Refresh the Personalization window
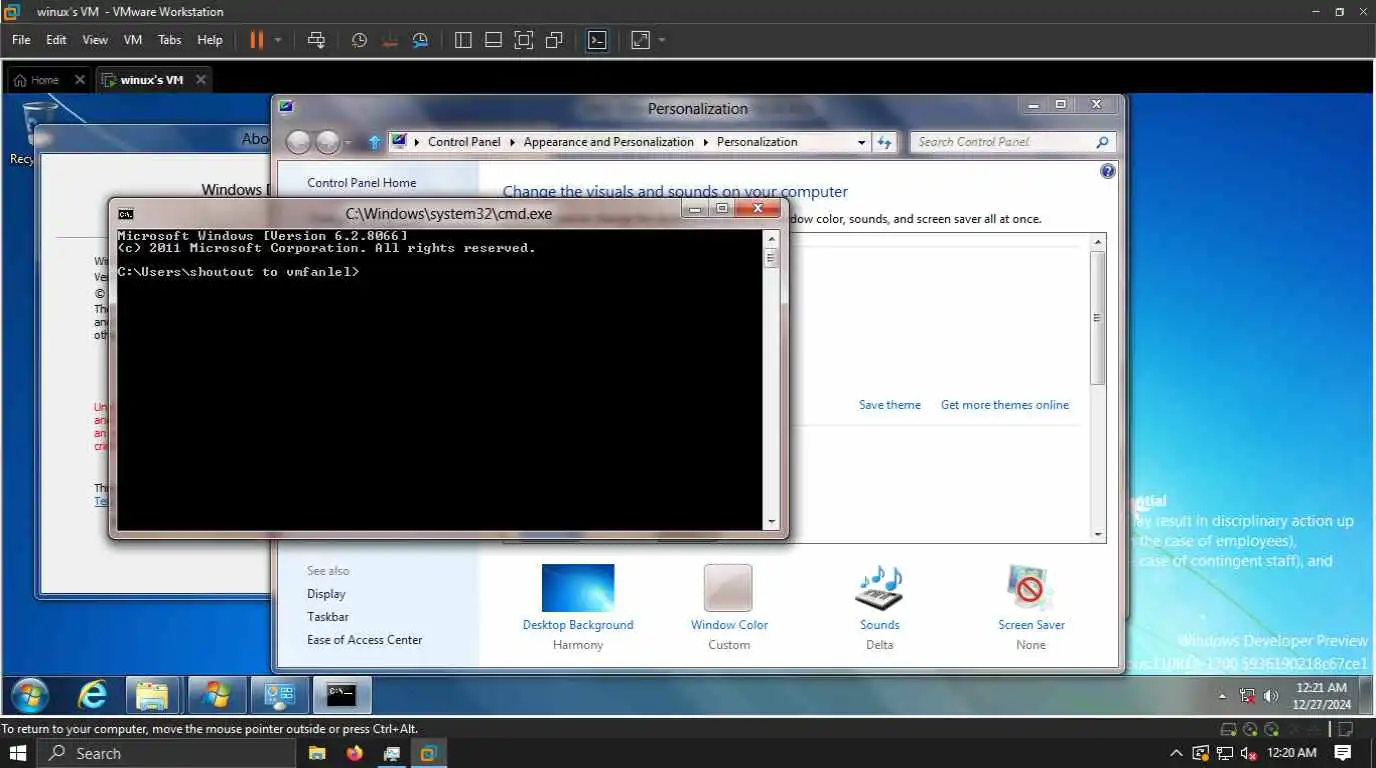This screenshot has width=1376, height=768. pyautogui.click(x=884, y=142)
